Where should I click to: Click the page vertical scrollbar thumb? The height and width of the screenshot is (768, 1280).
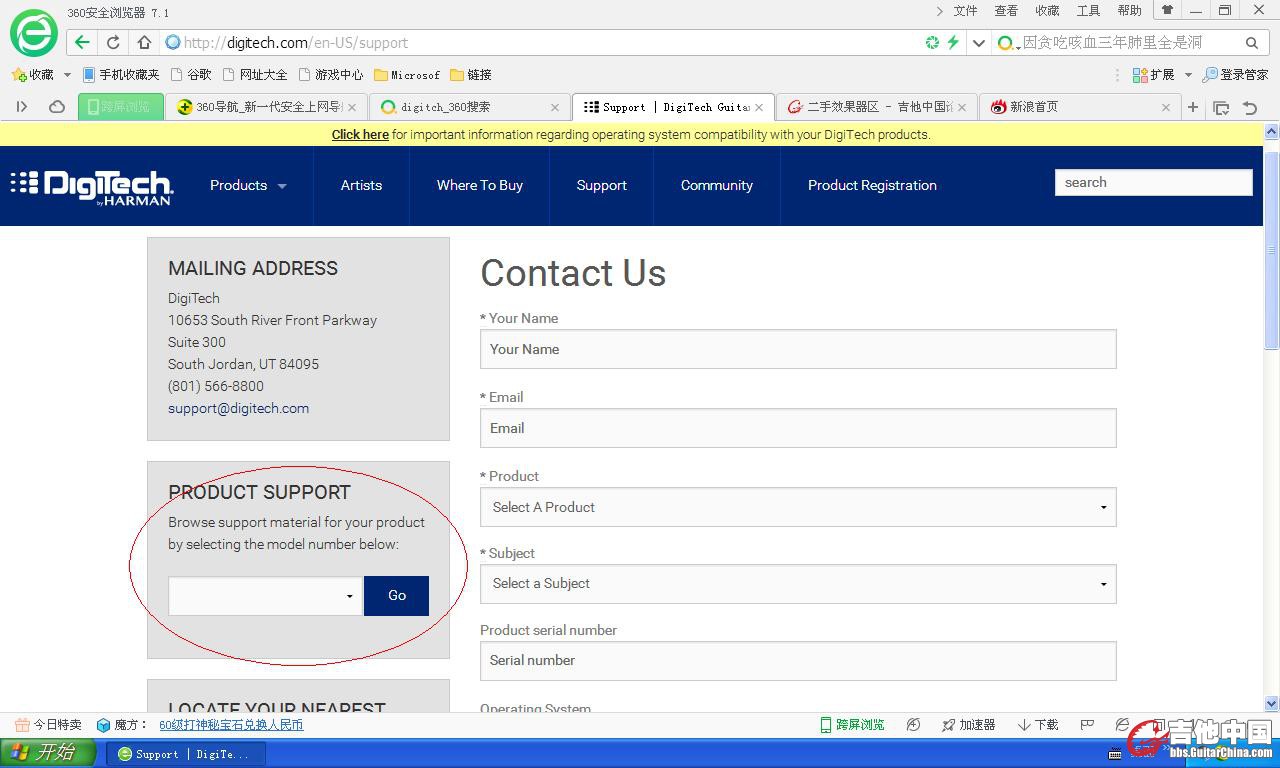(1272, 250)
